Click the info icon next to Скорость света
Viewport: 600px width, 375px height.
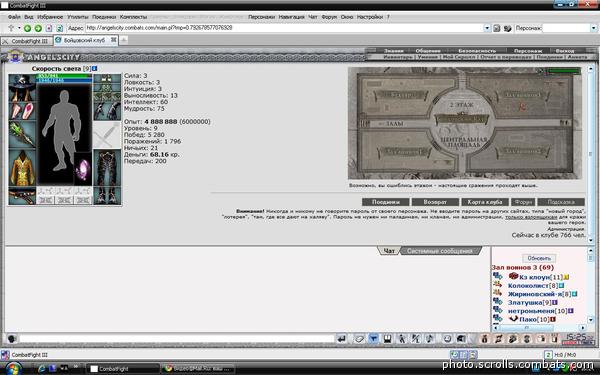(95, 68)
